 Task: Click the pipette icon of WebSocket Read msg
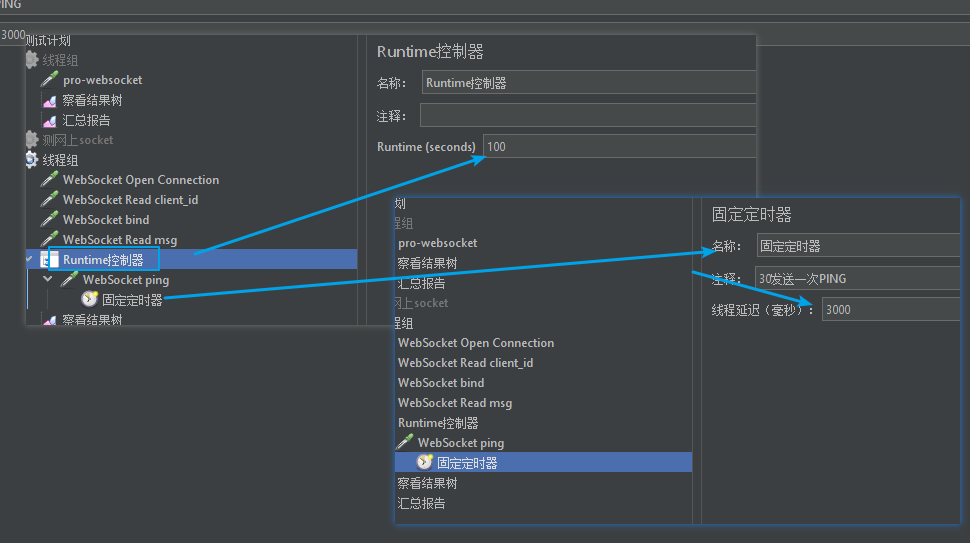point(49,239)
